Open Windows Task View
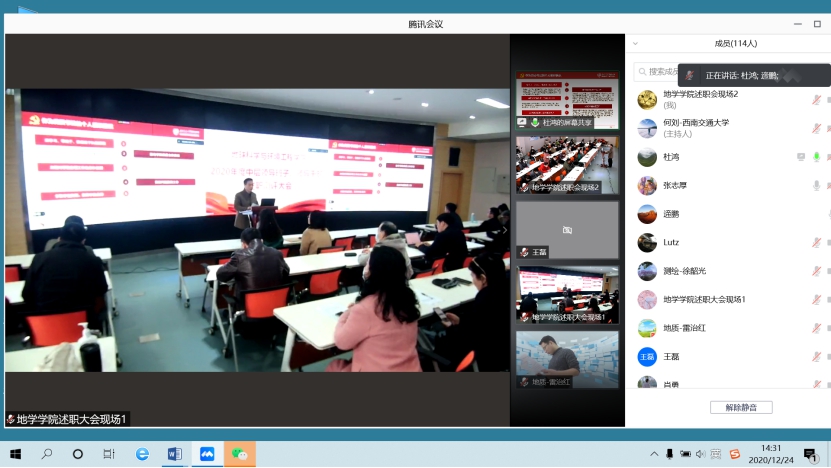 108,454
